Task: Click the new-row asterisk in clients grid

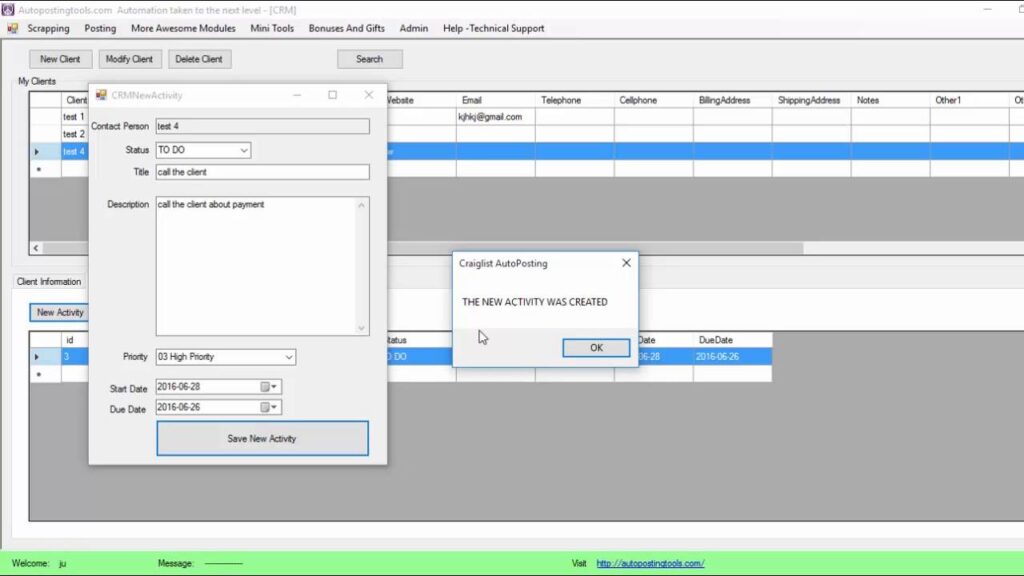Action: pyautogui.click(x=39, y=169)
